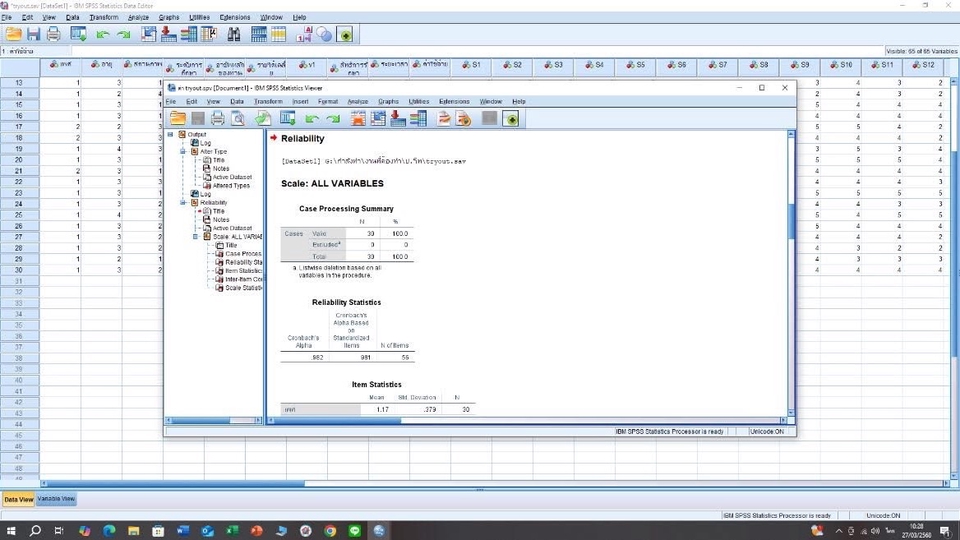Viewport: 960px width, 540px height.
Task: Open Format menu in the Statistics Viewer
Action: click(x=328, y=102)
